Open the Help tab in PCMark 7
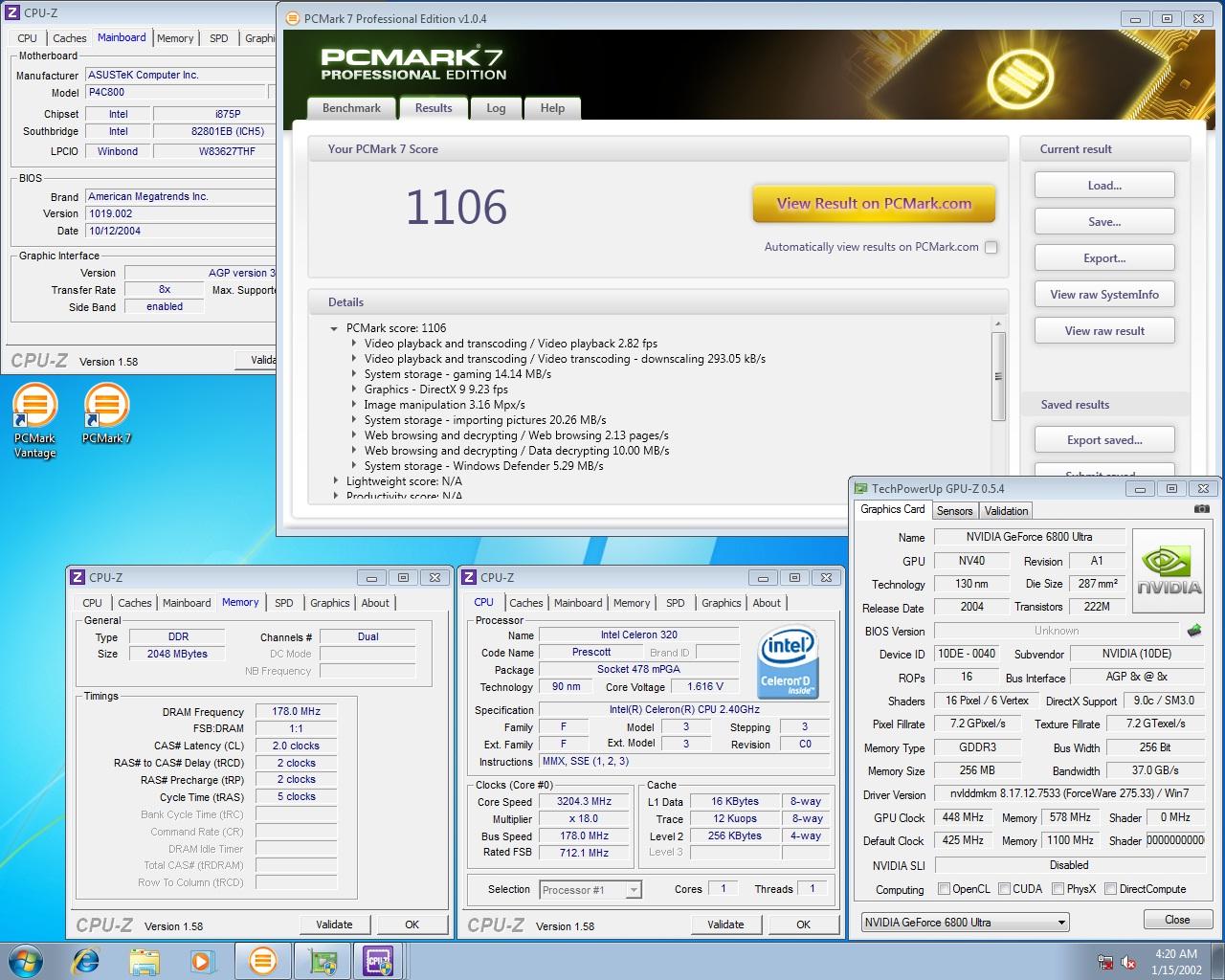Viewport: 1225px width, 980px height. pyautogui.click(x=552, y=108)
